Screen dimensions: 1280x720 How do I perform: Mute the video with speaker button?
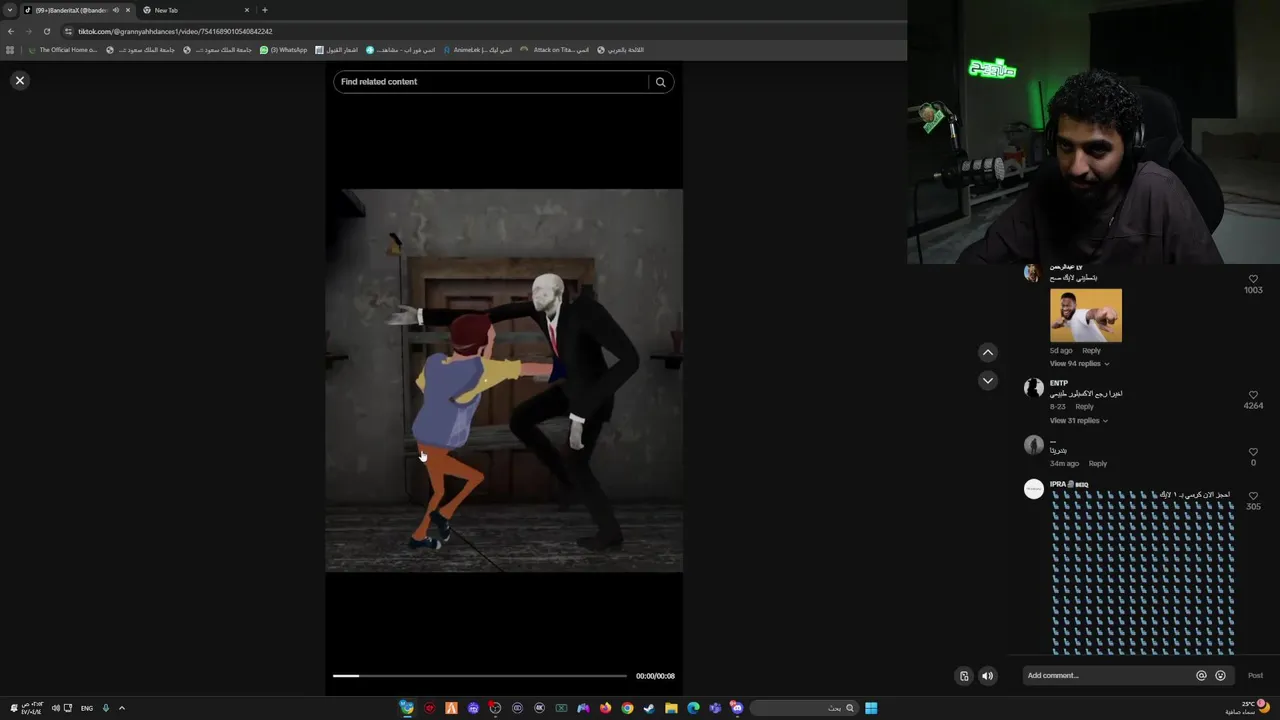pyautogui.click(x=987, y=676)
